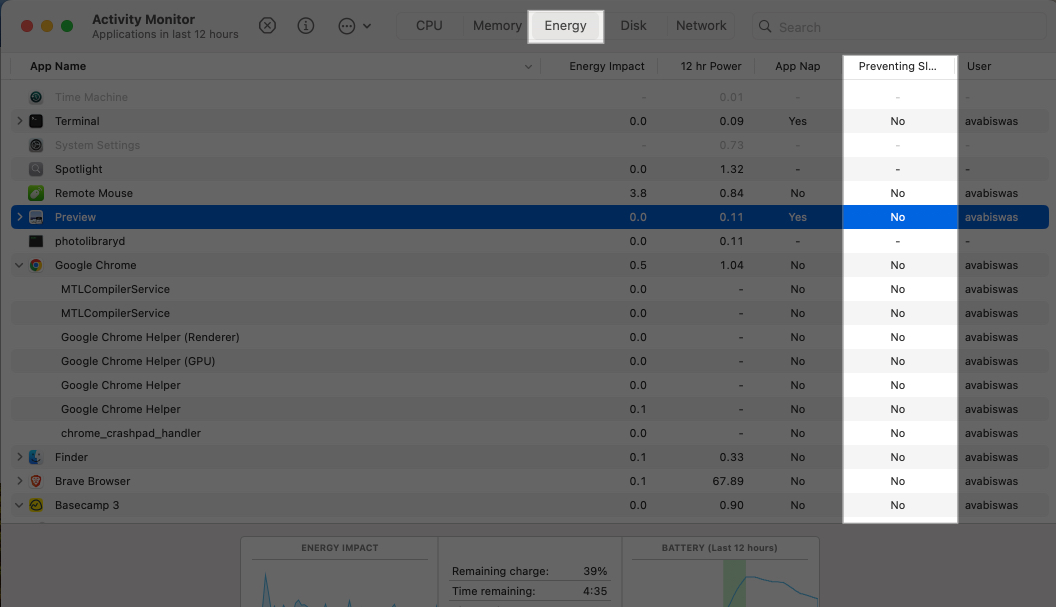Sort by the Preventing Sleep column header
1056x607 pixels.
pos(899,66)
